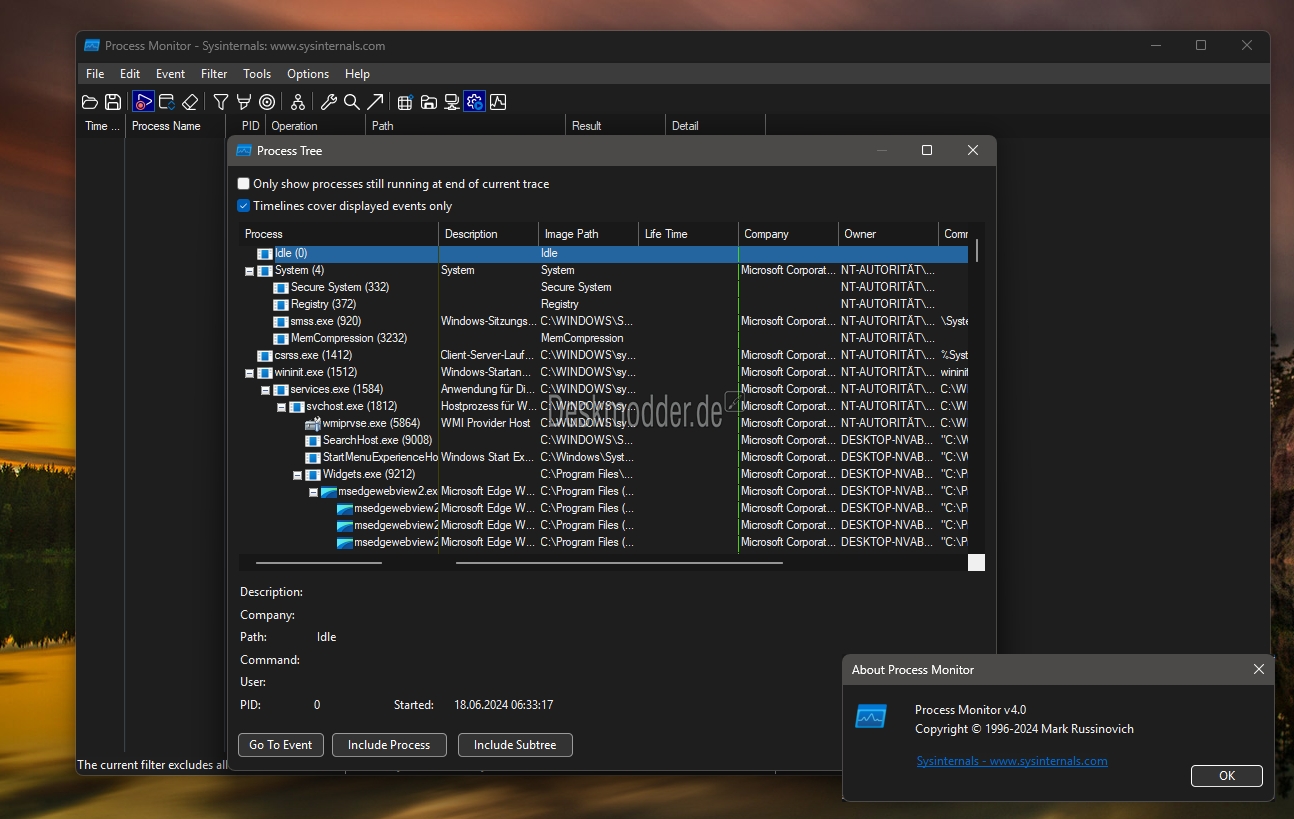
Task: Open the Tools menu
Action: 257,74
